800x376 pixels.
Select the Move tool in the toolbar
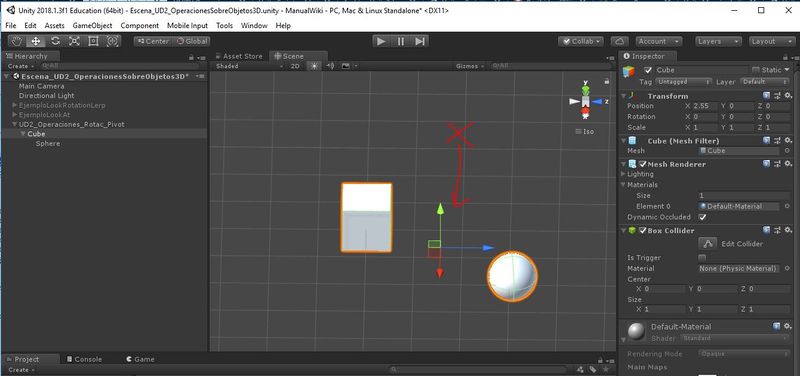36,41
